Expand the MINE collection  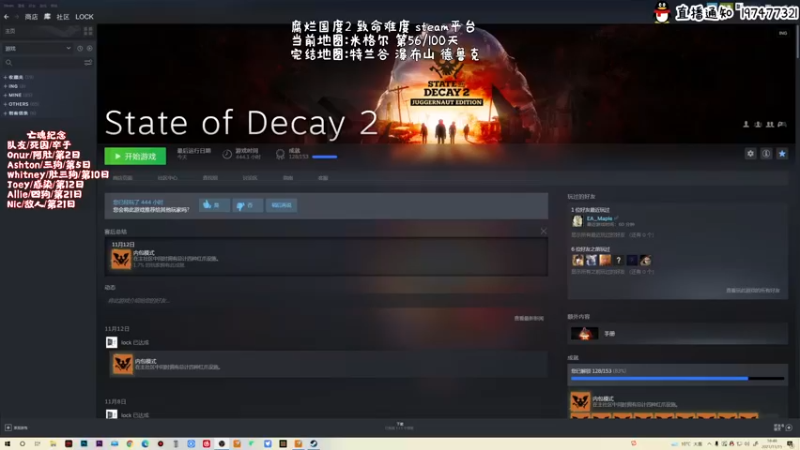click(14, 95)
